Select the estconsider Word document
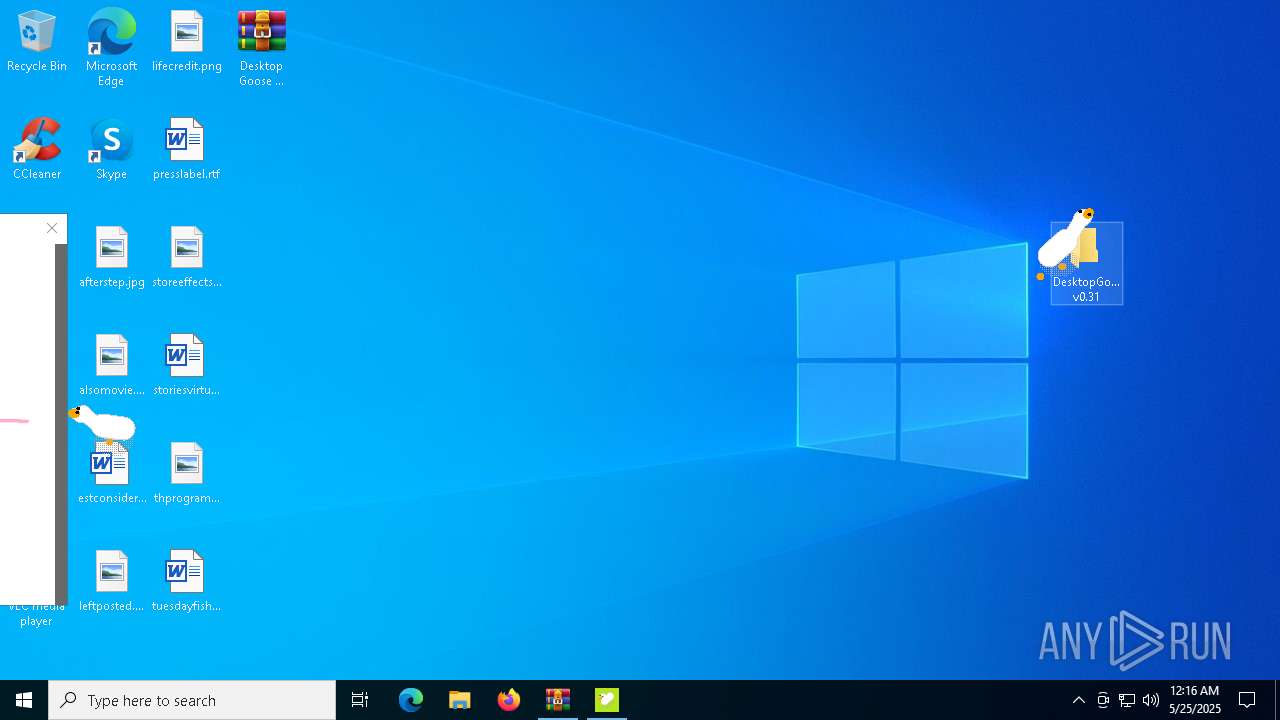The height and width of the screenshot is (720, 1280). point(111,473)
